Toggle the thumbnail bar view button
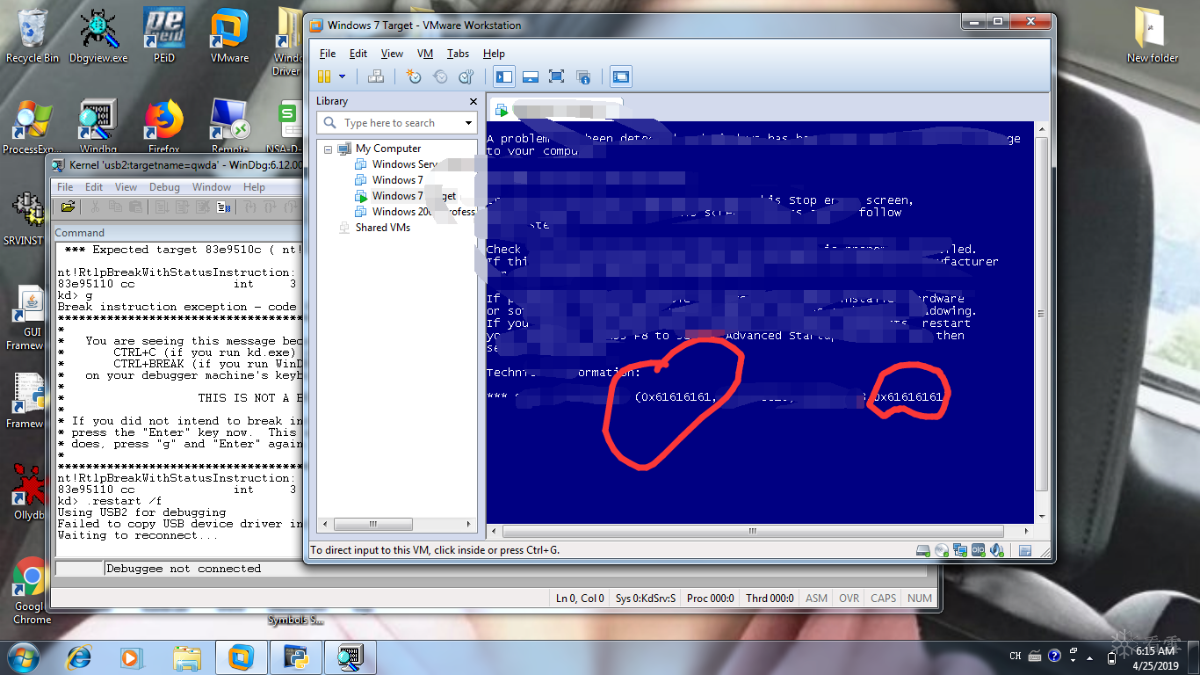The height and width of the screenshot is (675, 1200). coord(531,76)
